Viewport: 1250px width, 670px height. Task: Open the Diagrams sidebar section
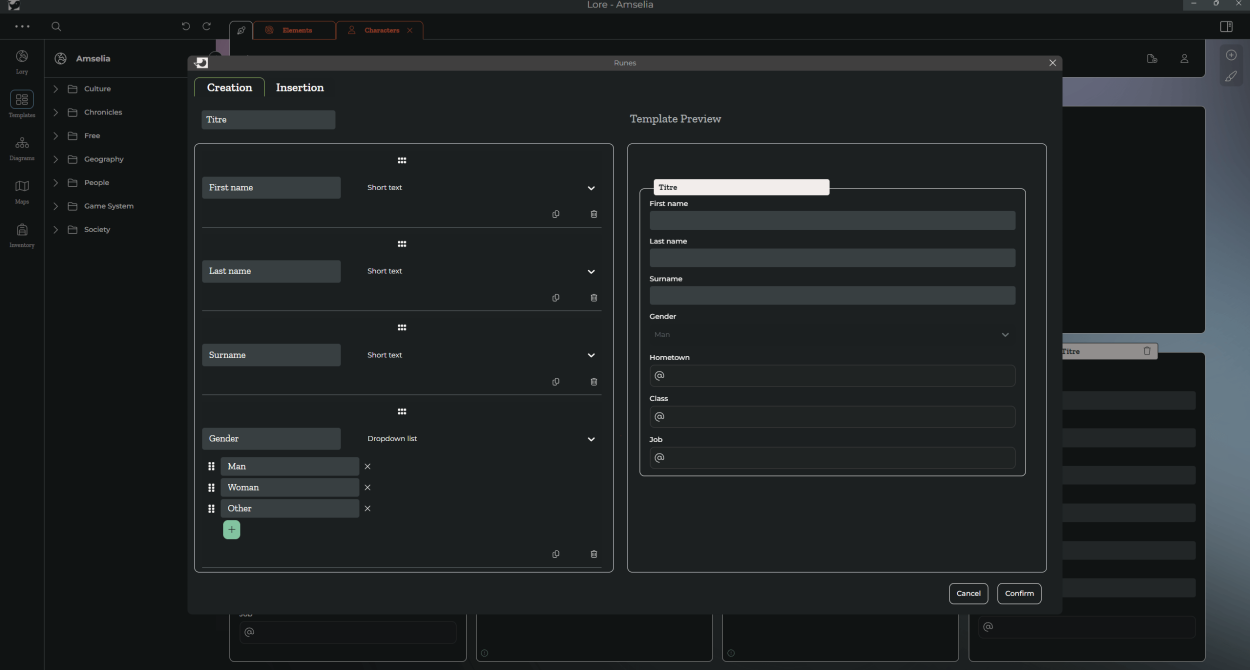click(22, 146)
